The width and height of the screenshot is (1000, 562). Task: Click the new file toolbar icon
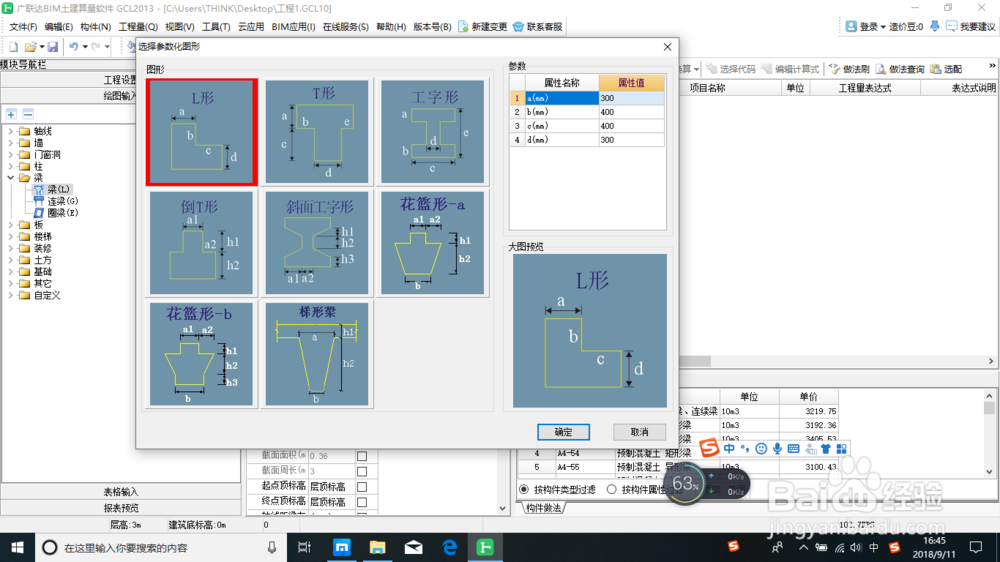(x=13, y=47)
